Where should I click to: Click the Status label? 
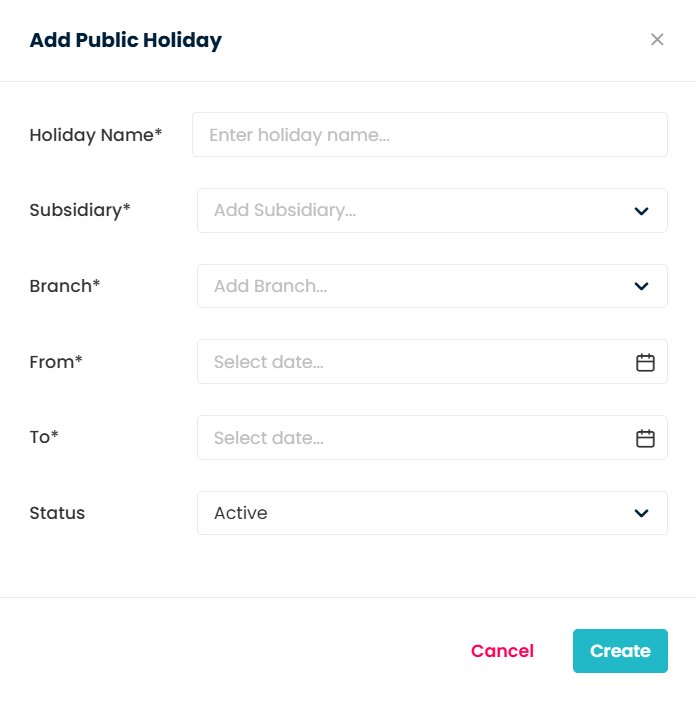(57, 513)
